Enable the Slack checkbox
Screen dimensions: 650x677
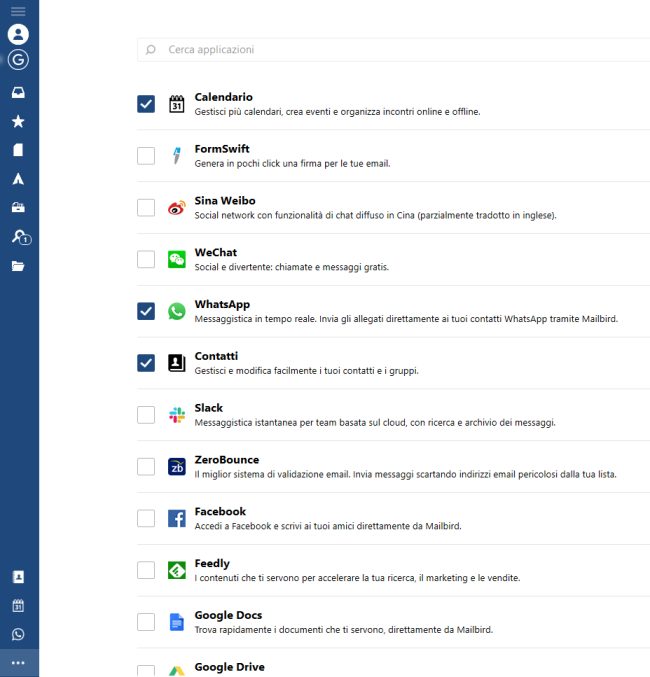click(x=146, y=415)
